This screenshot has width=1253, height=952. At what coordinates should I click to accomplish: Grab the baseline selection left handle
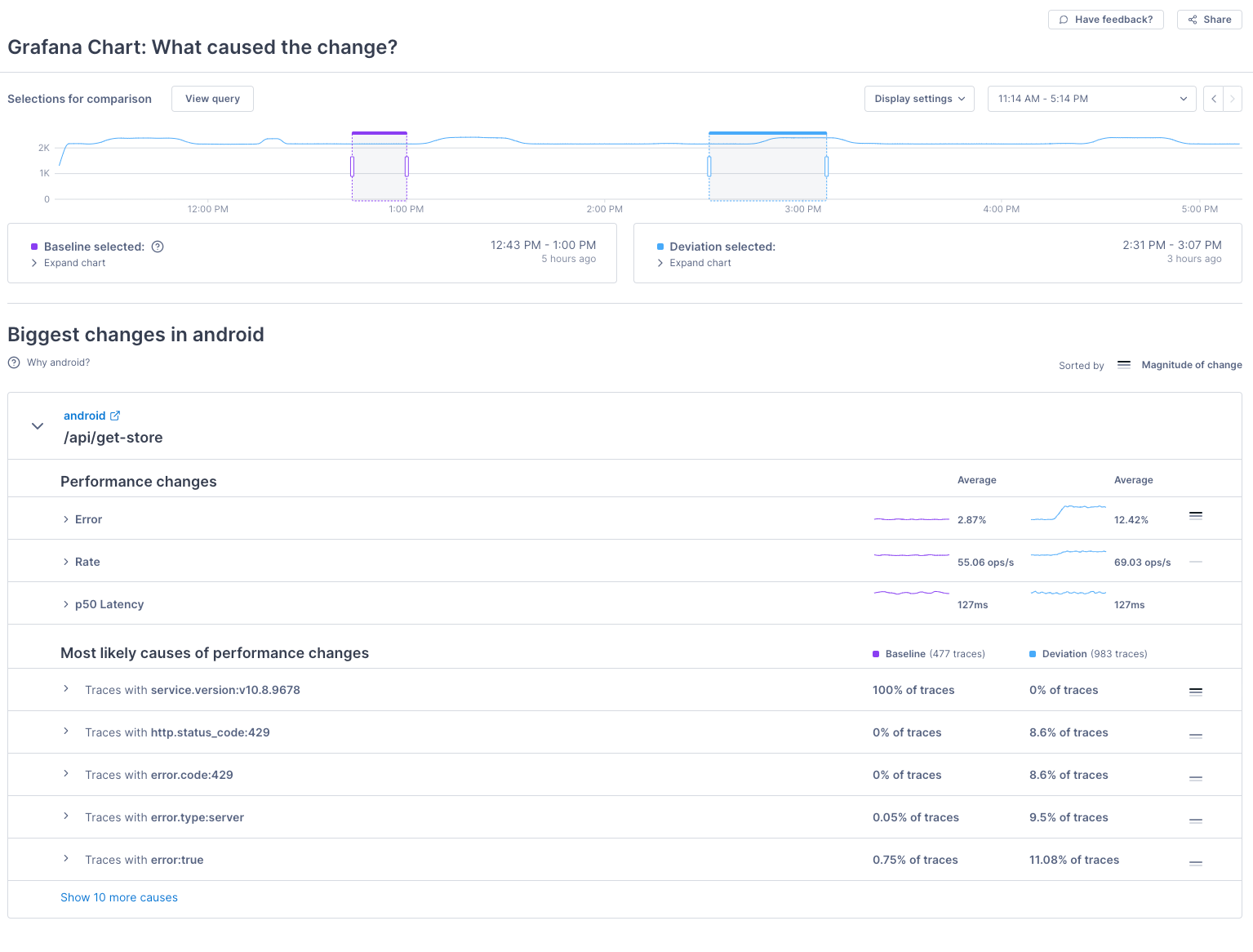(353, 167)
